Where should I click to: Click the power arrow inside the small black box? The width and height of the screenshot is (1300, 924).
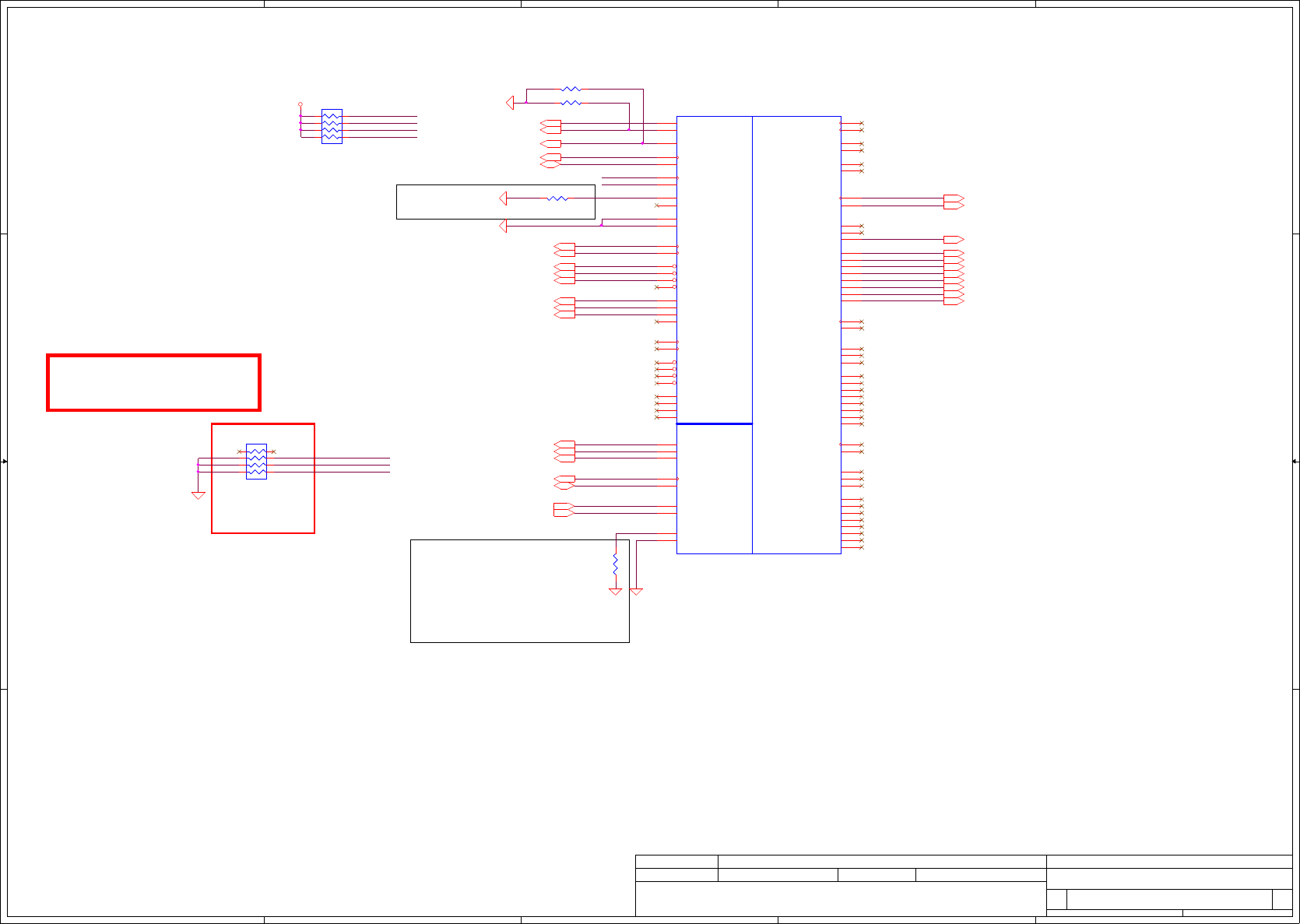(x=503, y=199)
